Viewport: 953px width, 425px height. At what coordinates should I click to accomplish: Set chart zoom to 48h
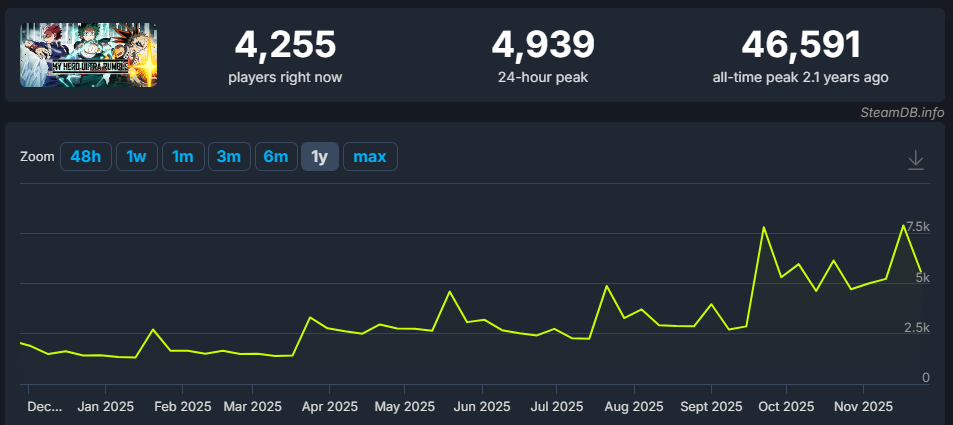click(86, 157)
